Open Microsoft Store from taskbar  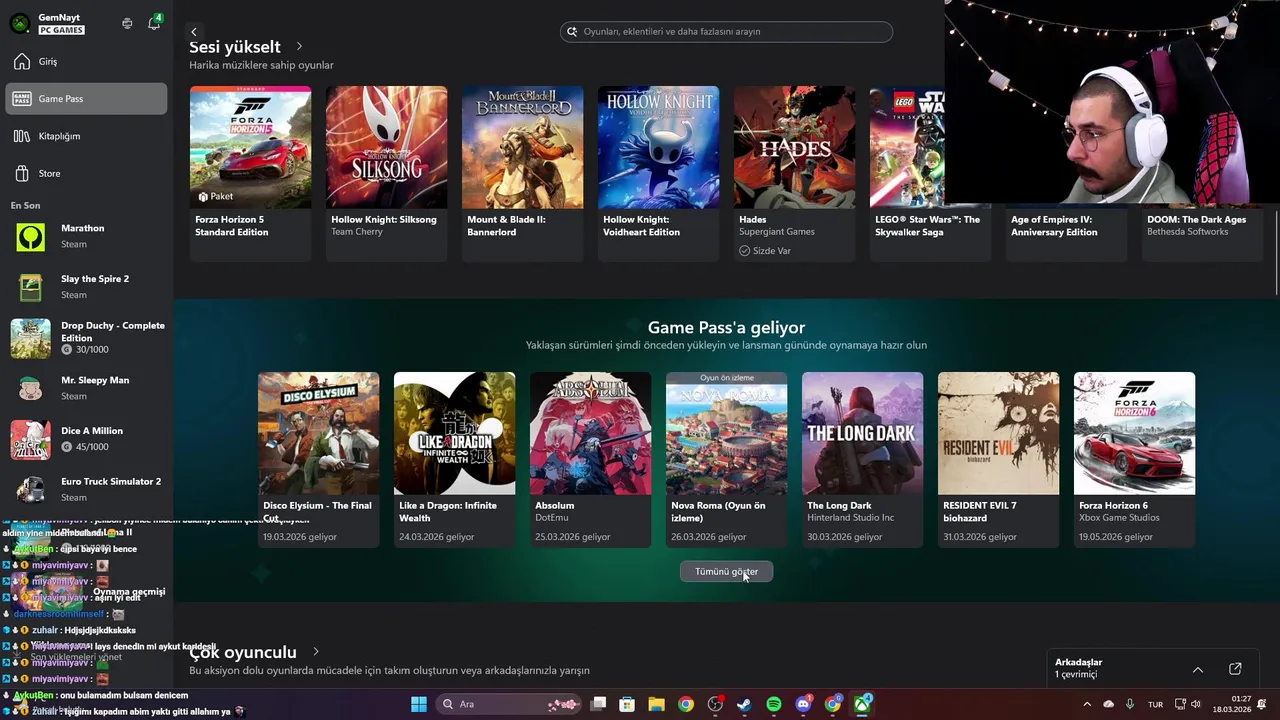[627, 704]
